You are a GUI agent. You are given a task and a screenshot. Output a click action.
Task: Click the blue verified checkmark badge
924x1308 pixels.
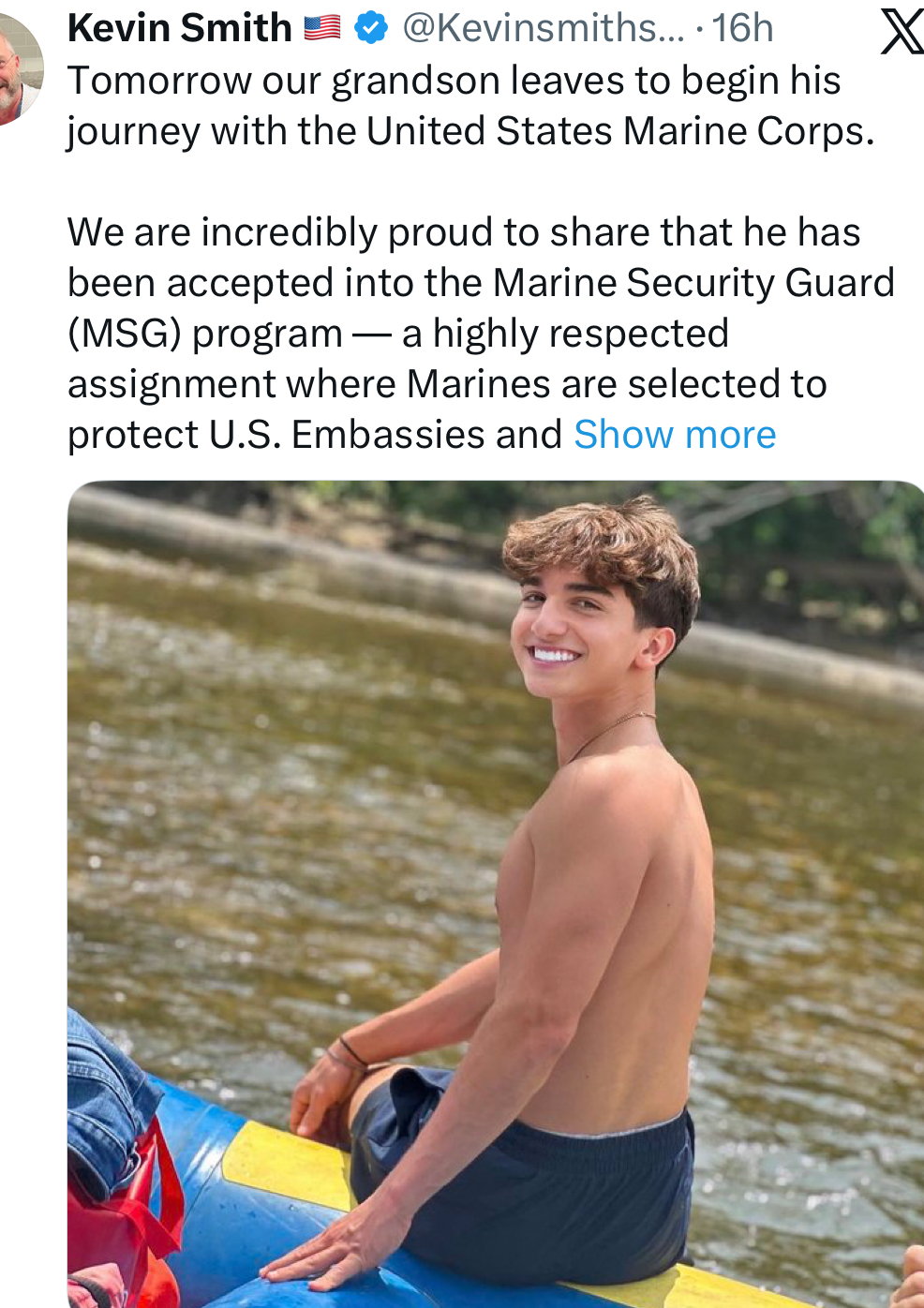pos(371,29)
